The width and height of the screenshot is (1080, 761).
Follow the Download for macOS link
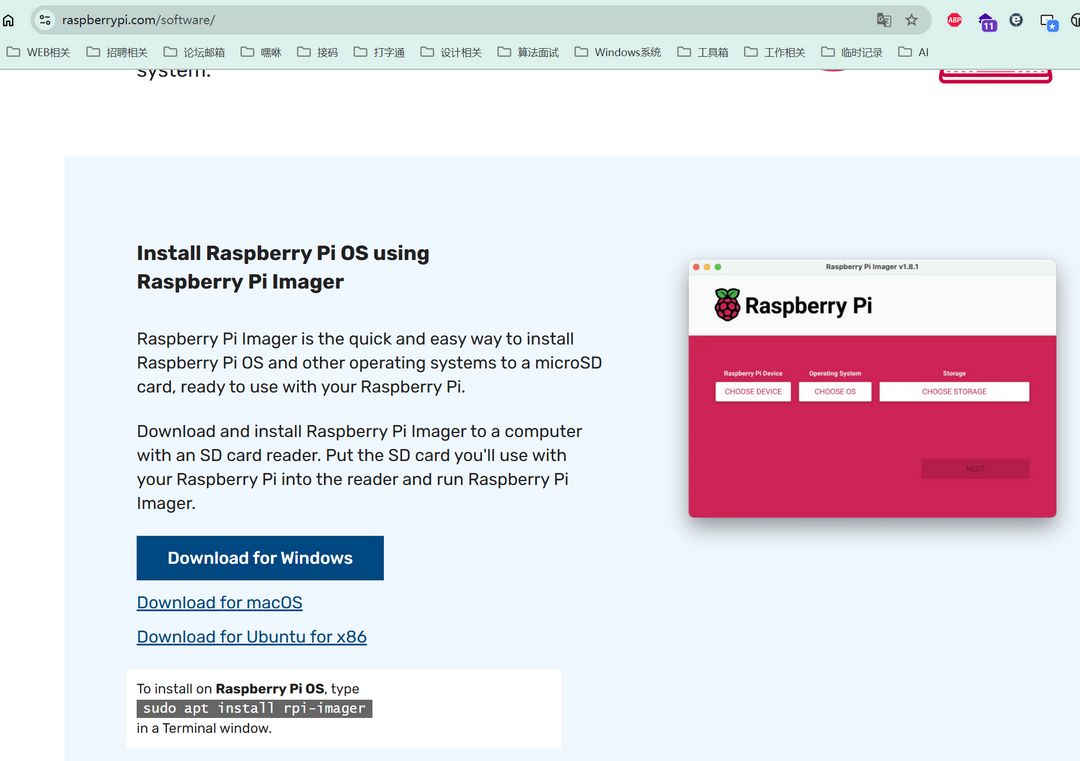(x=219, y=603)
